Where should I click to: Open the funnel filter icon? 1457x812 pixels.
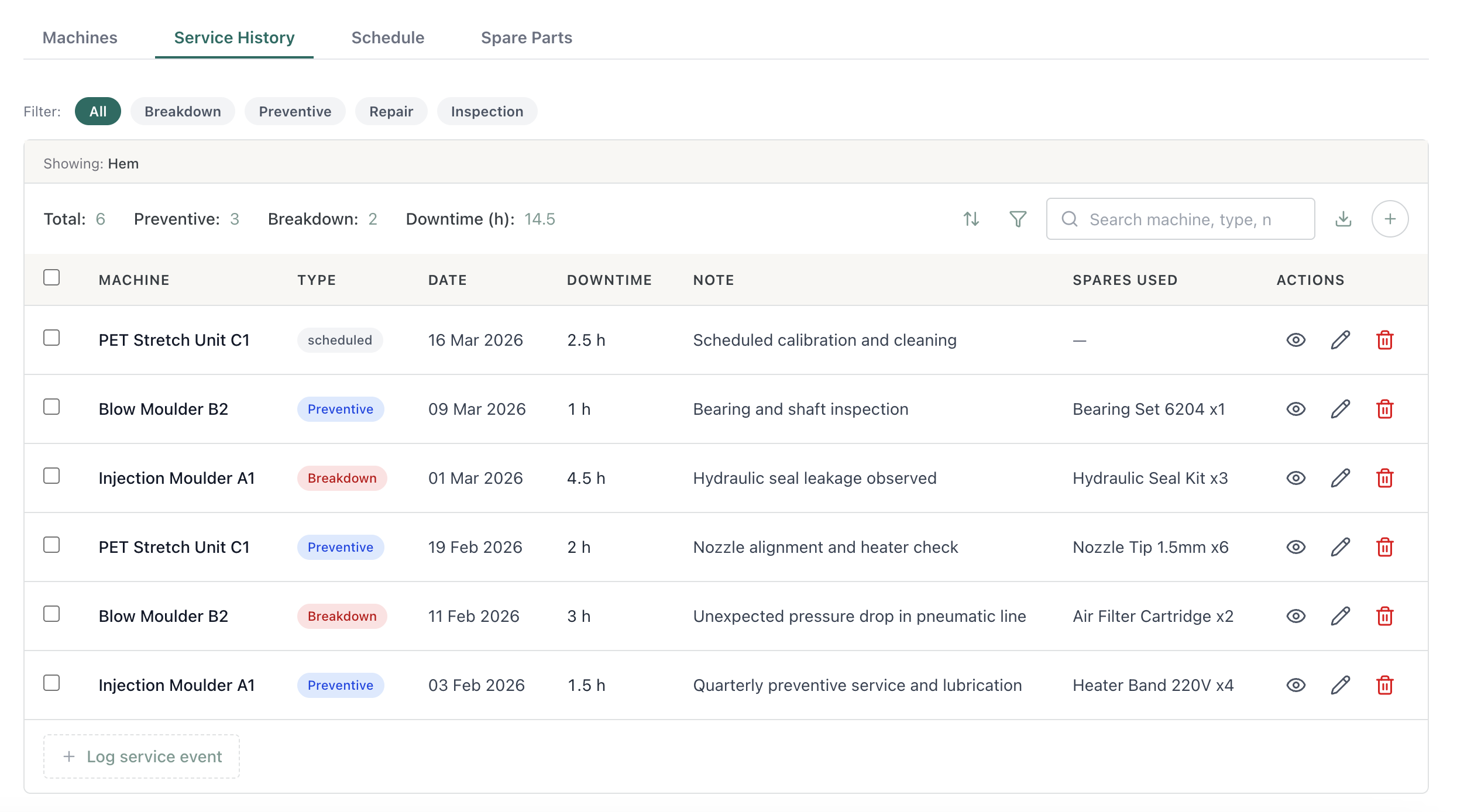click(1018, 219)
